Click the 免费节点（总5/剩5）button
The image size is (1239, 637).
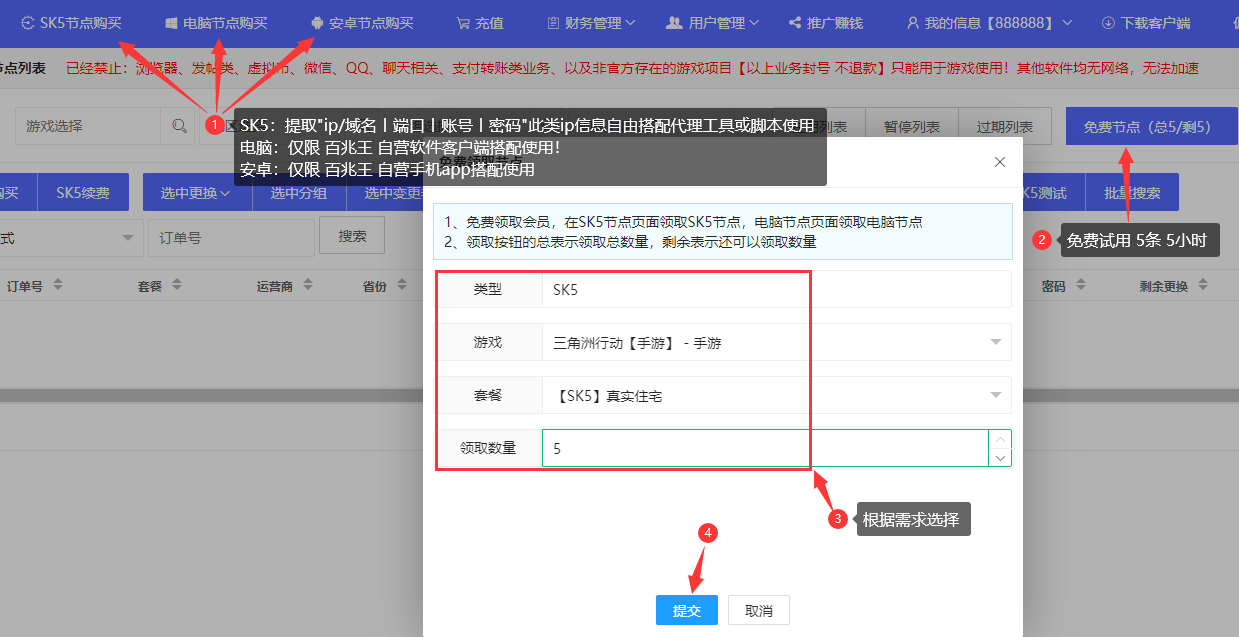[x=1150, y=126]
